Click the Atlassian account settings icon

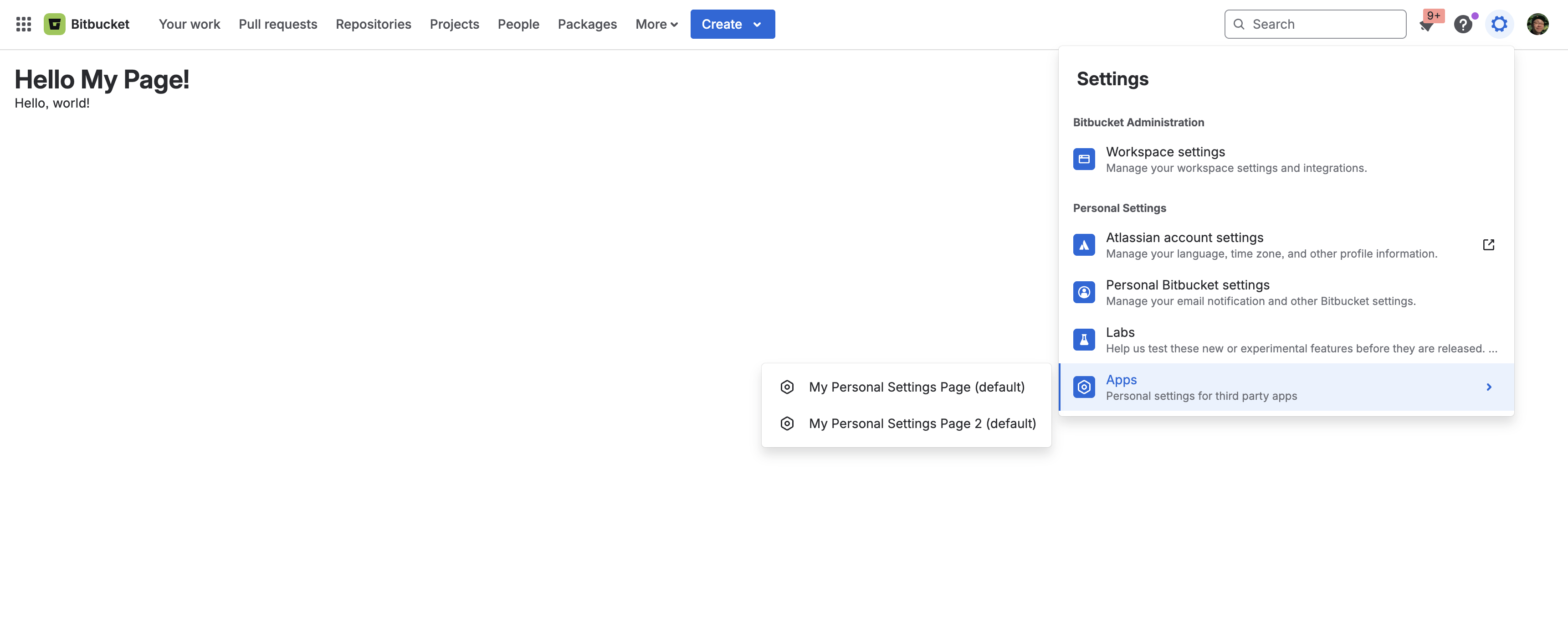(x=1084, y=244)
